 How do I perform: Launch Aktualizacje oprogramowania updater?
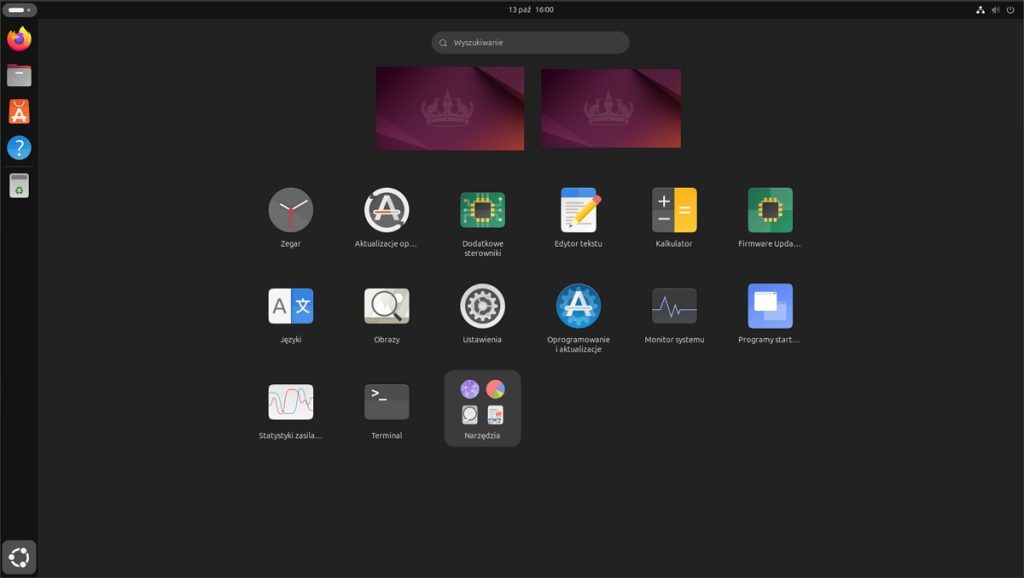click(x=386, y=210)
